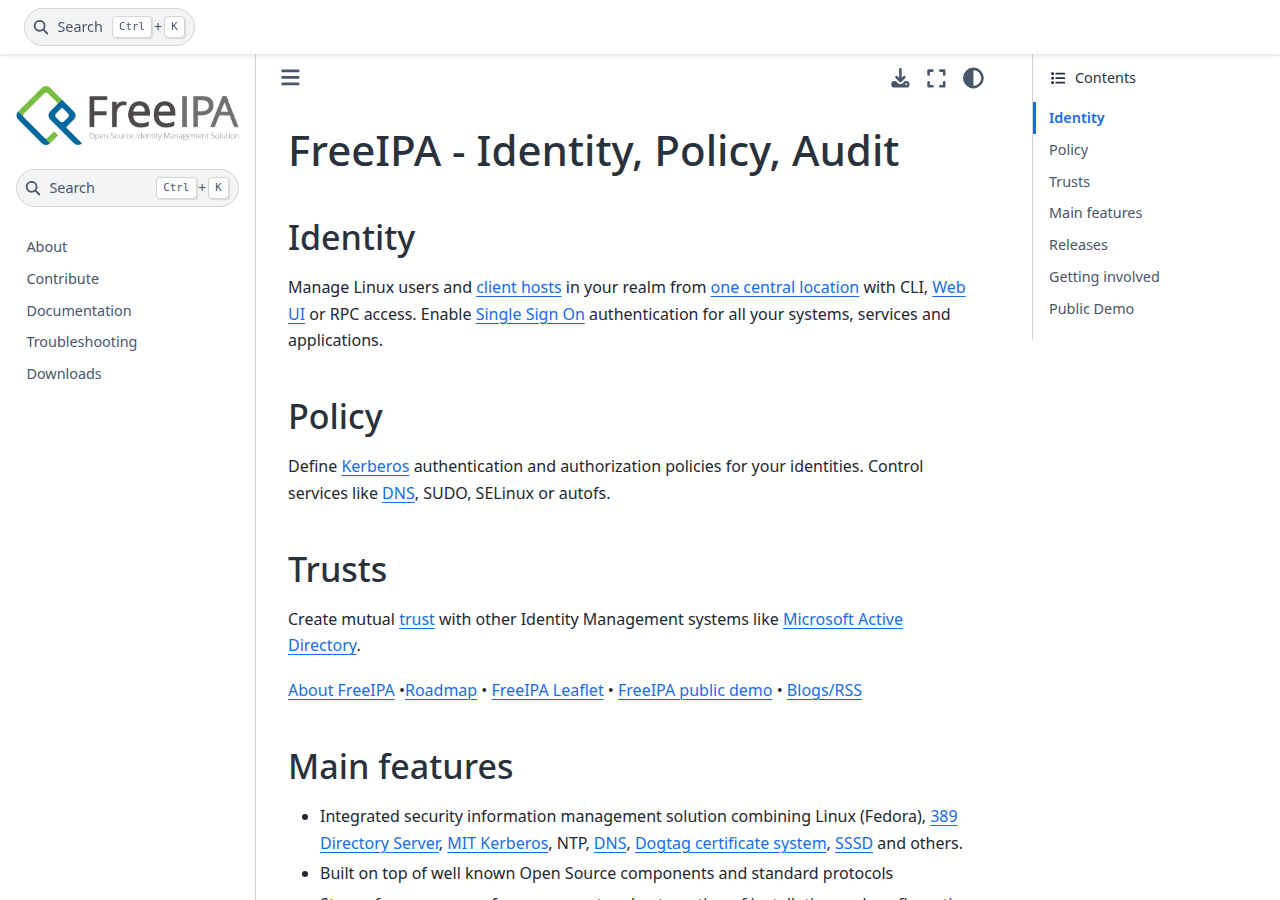Jump to Identity in Contents
Image resolution: width=1280 pixels, height=900 pixels.
(1076, 118)
